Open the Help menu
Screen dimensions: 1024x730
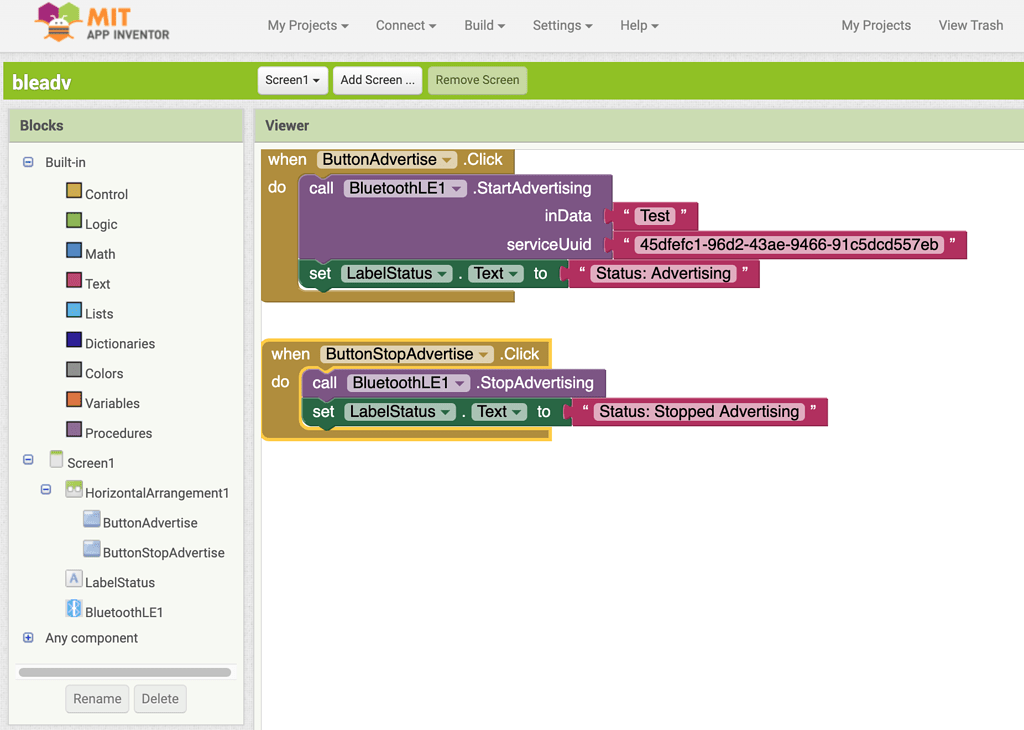[638, 25]
